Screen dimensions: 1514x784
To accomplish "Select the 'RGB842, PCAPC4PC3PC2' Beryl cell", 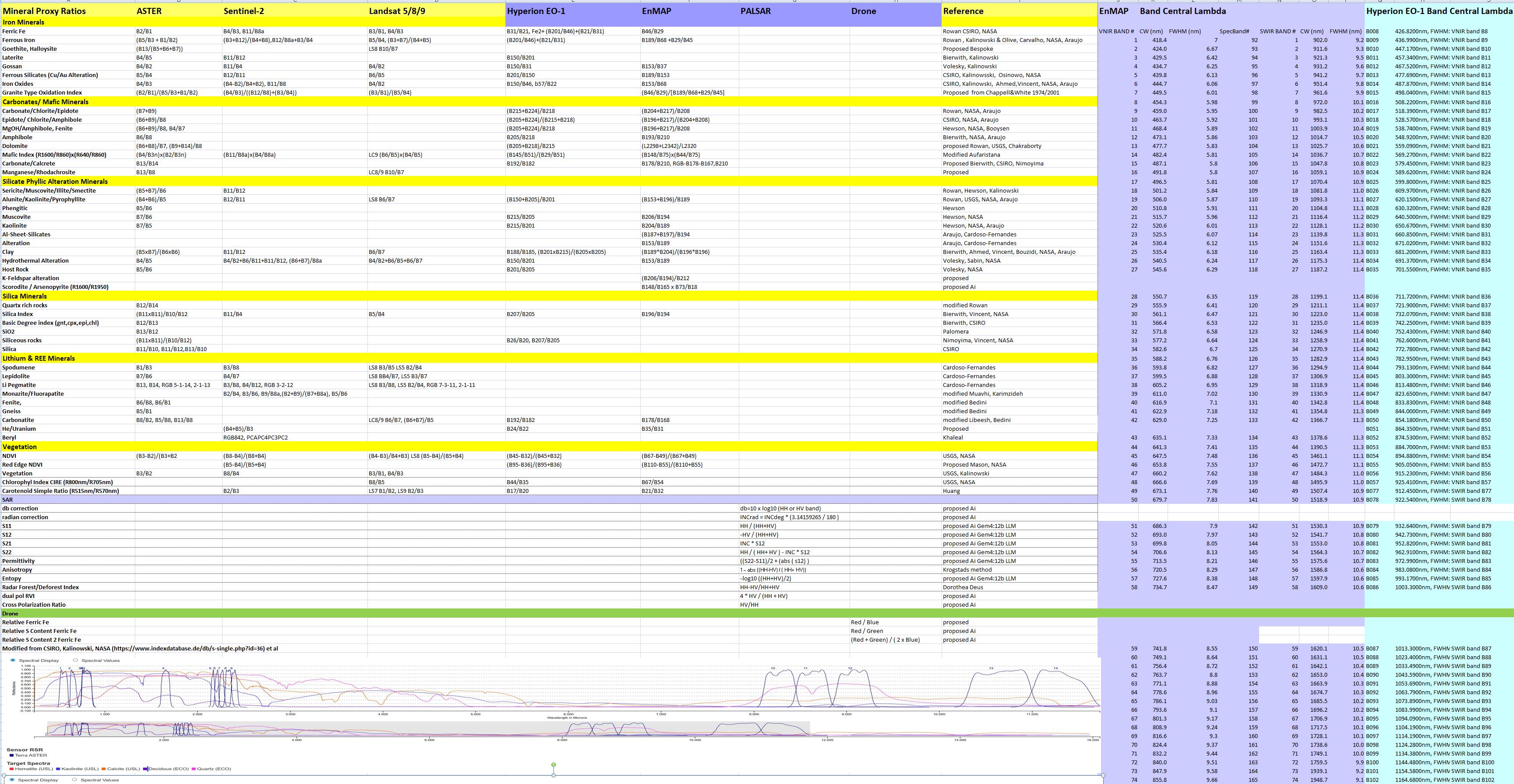I will (x=295, y=437).
